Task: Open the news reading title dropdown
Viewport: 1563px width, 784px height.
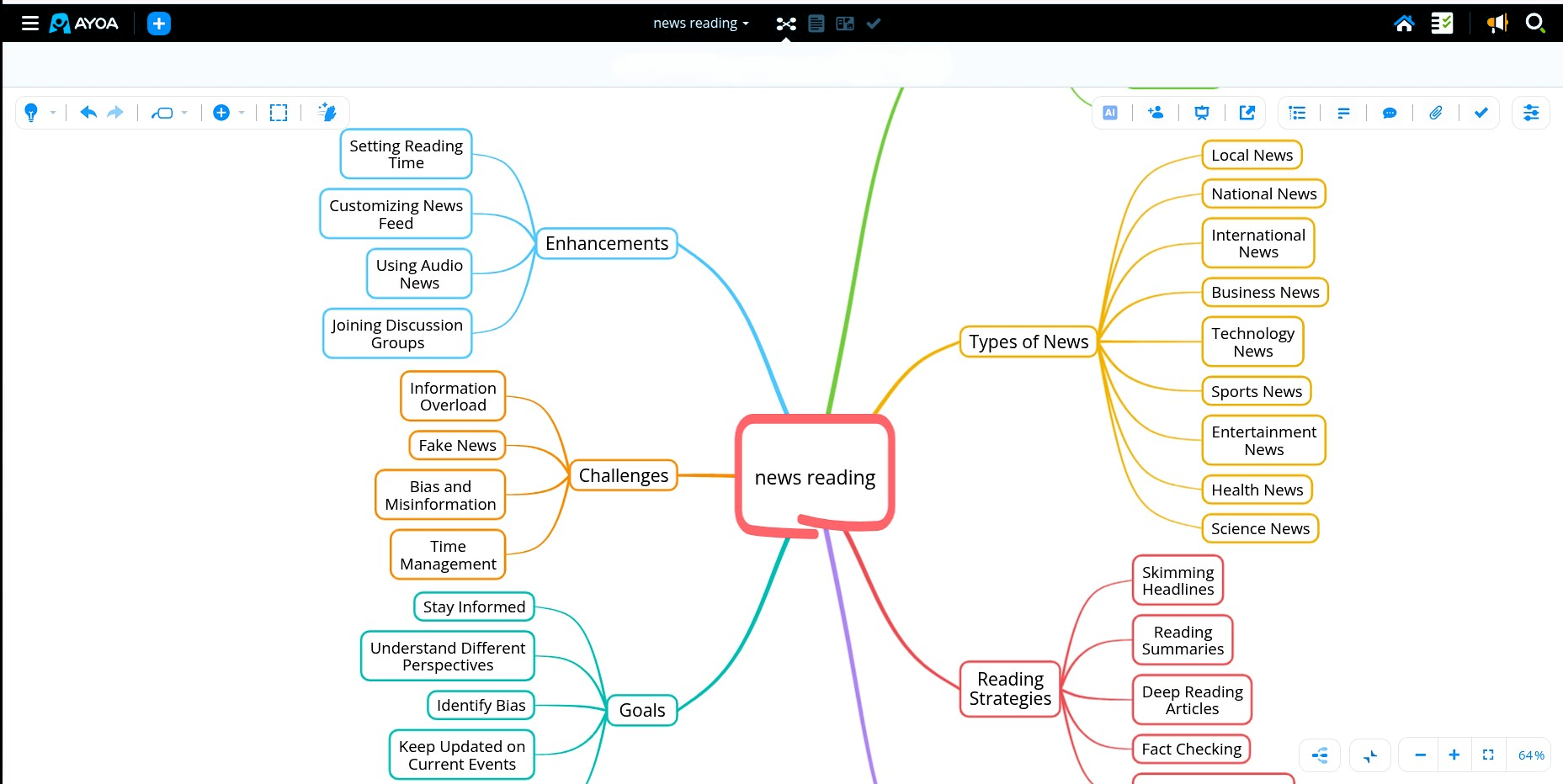Action: (x=701, y=24)
